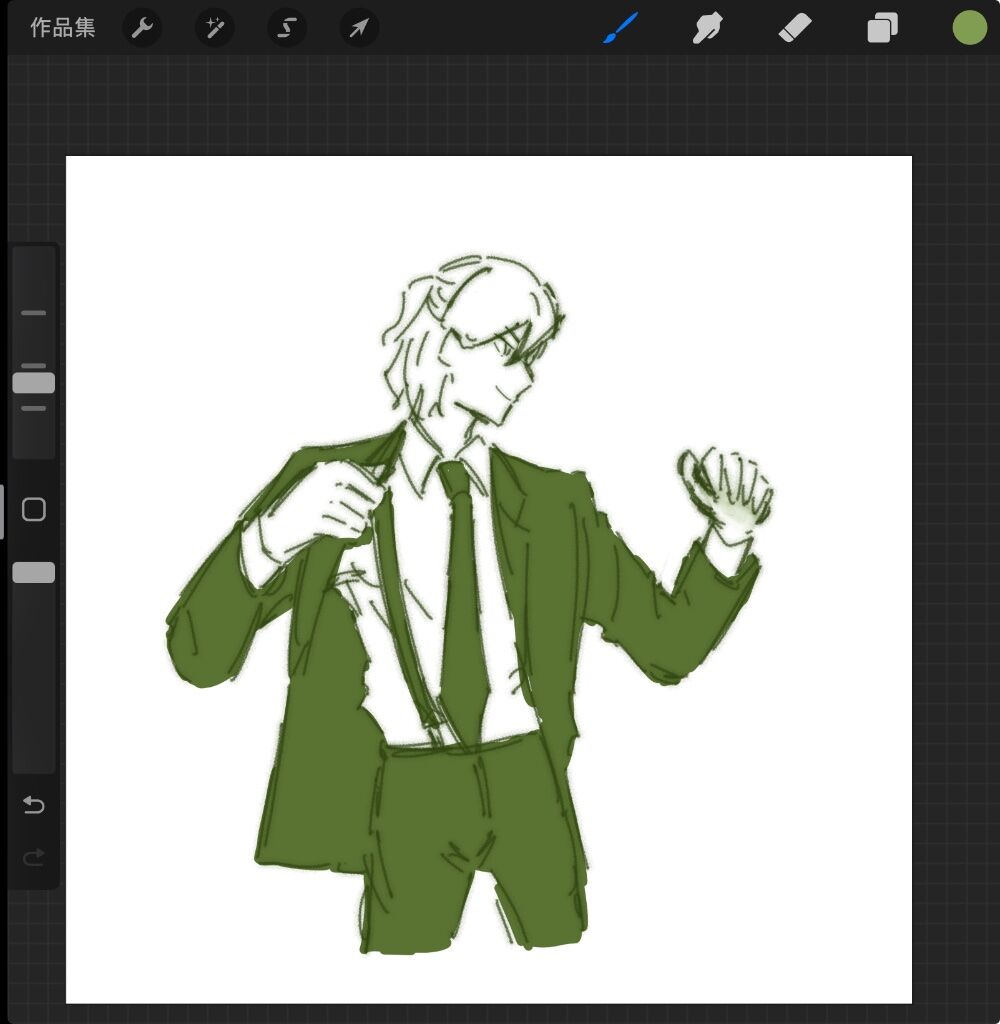Open the Actions wrench menu
Image resolution: width=1000 pixels, height=1024 pixels.
click(x=142, y=28)
